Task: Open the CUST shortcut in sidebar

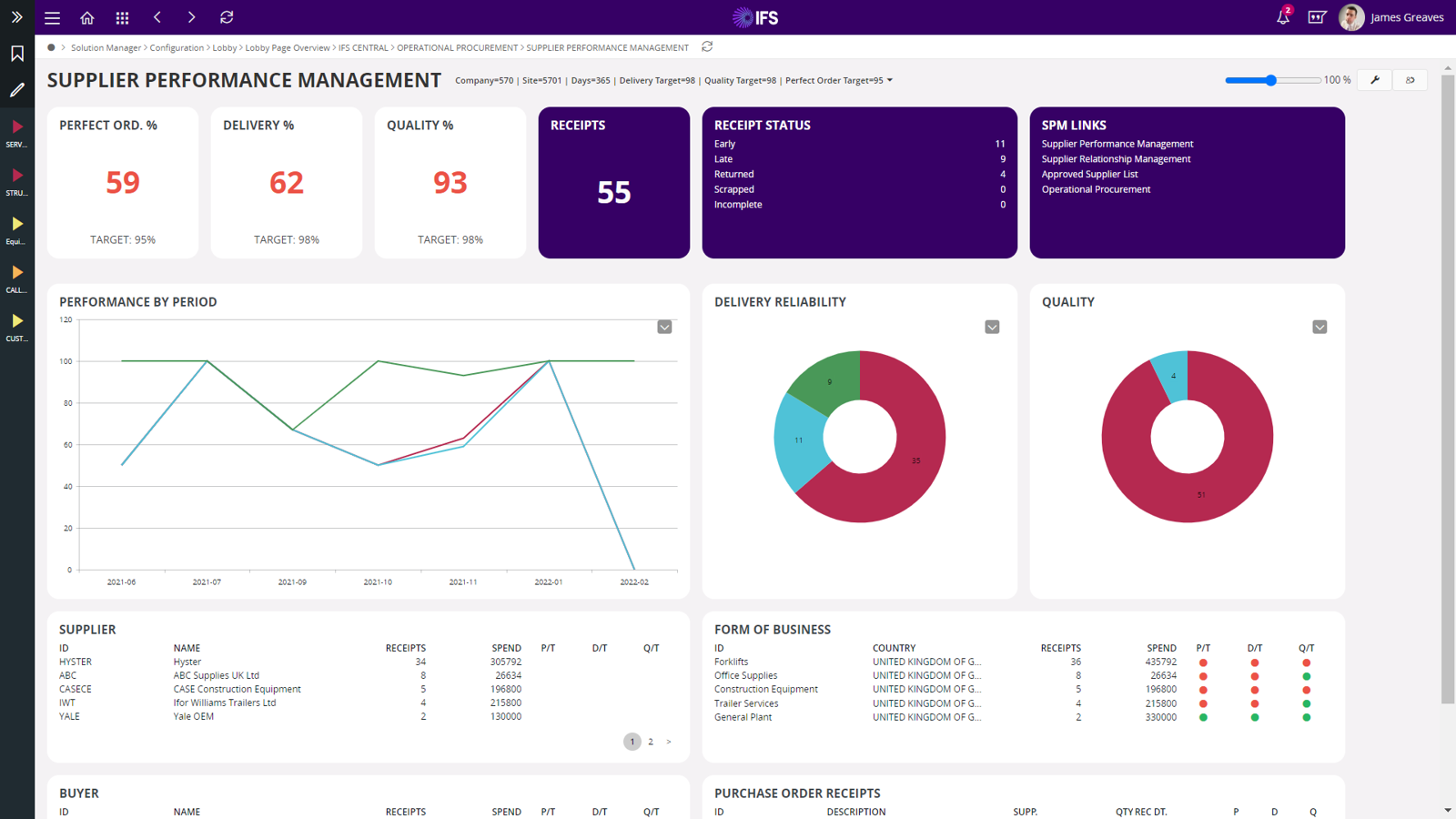Action: [17, 327]
